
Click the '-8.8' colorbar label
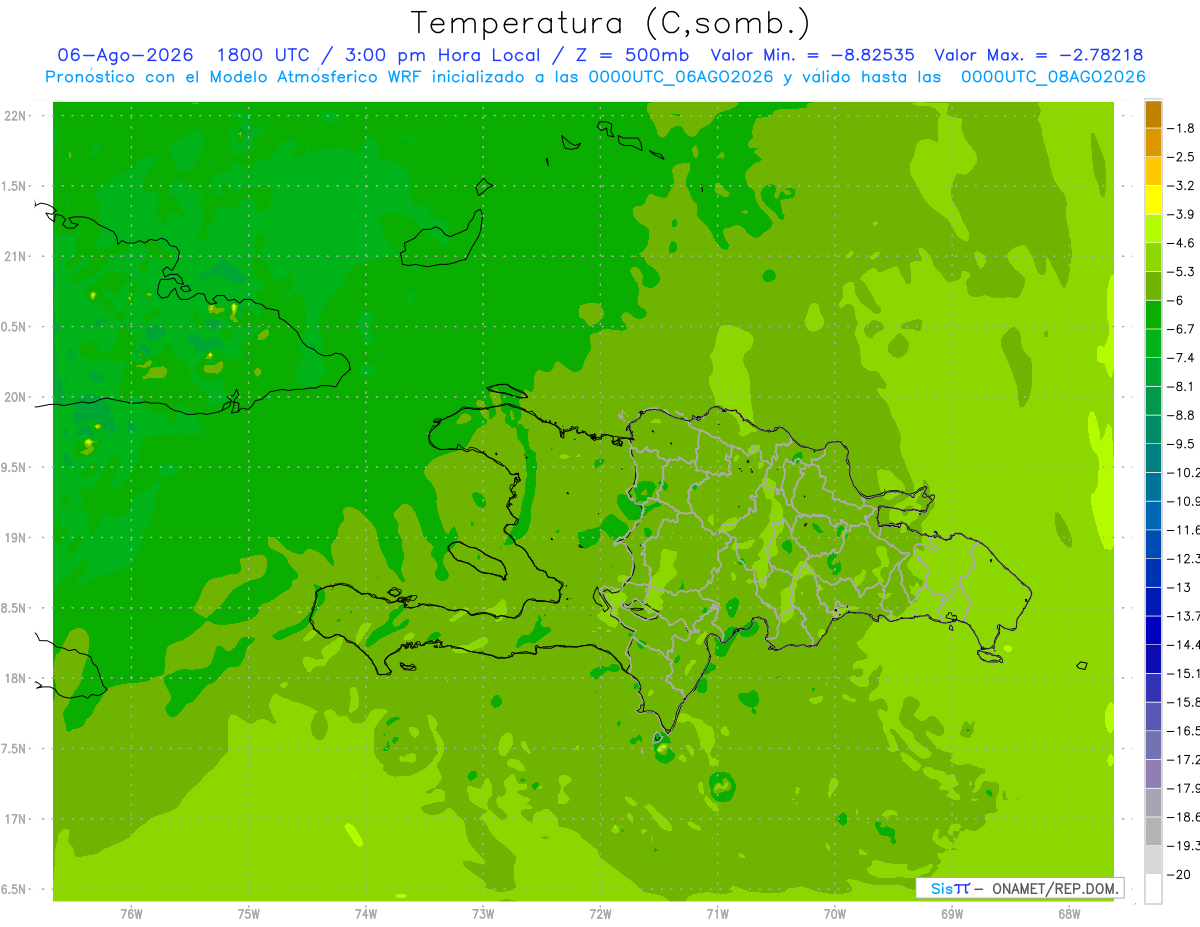coord(1181,415)
